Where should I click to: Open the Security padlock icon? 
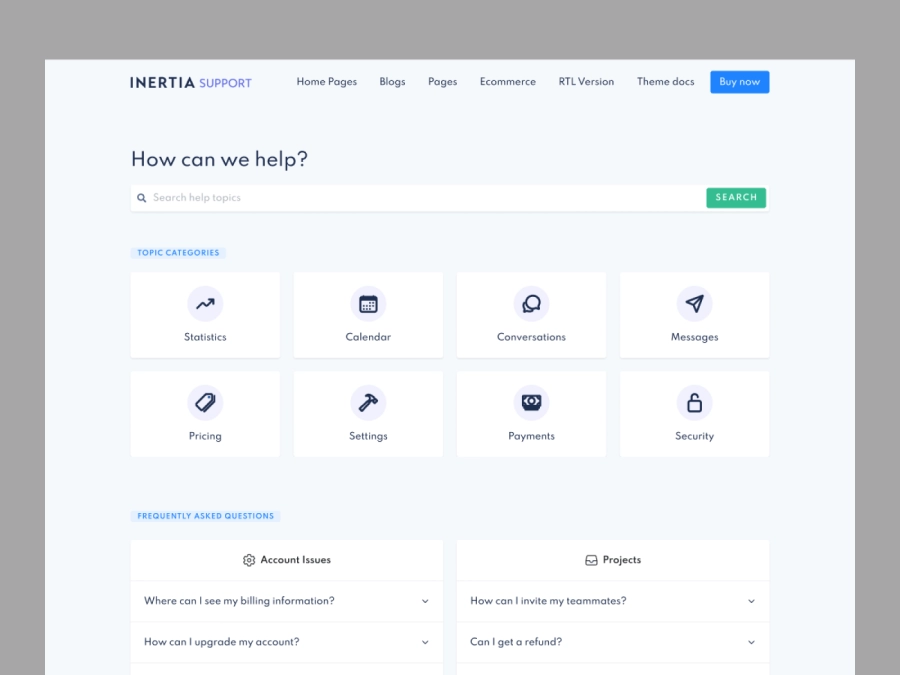pyautogui.click(x=694, y=402)
